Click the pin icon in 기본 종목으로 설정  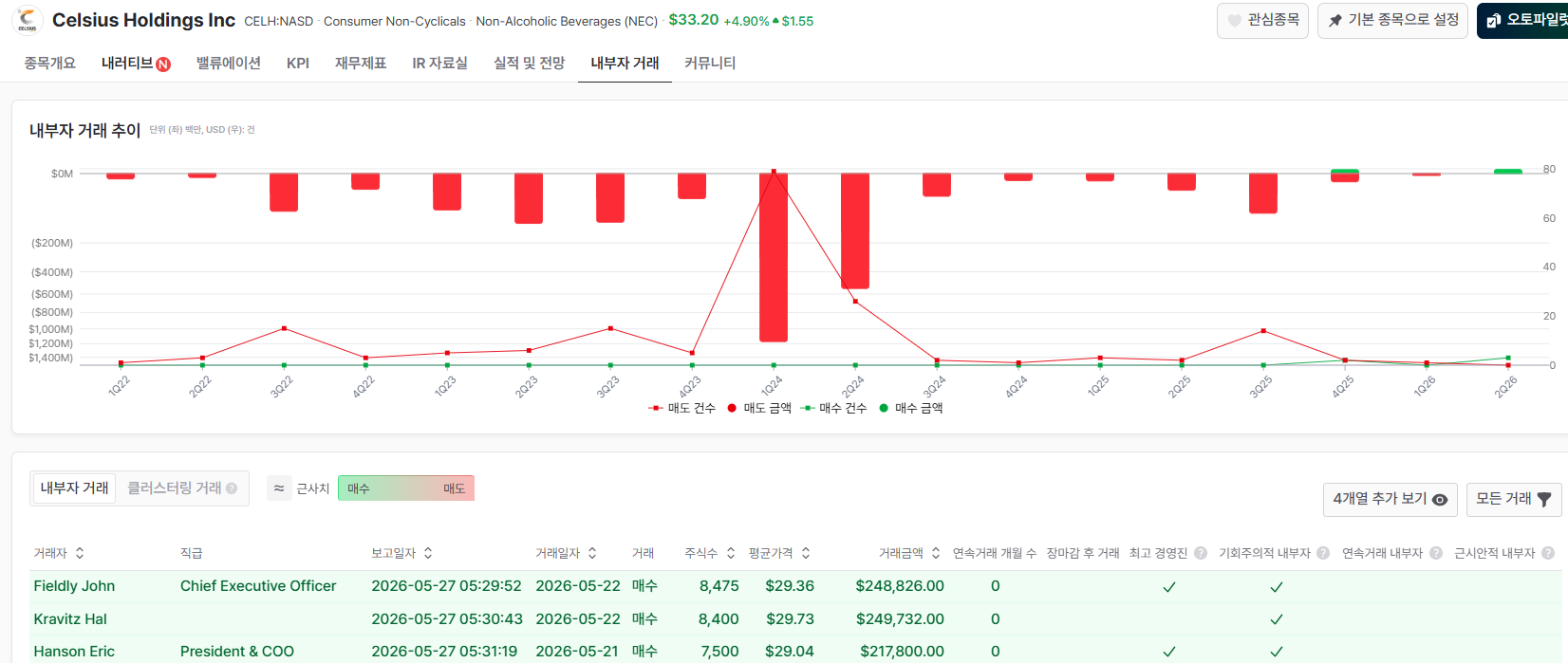pos(1335,21)
